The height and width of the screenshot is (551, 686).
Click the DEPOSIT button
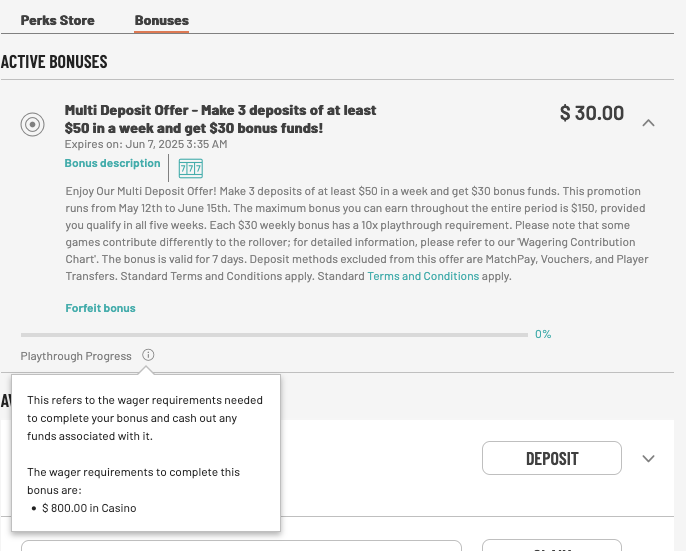coord(552,458)
